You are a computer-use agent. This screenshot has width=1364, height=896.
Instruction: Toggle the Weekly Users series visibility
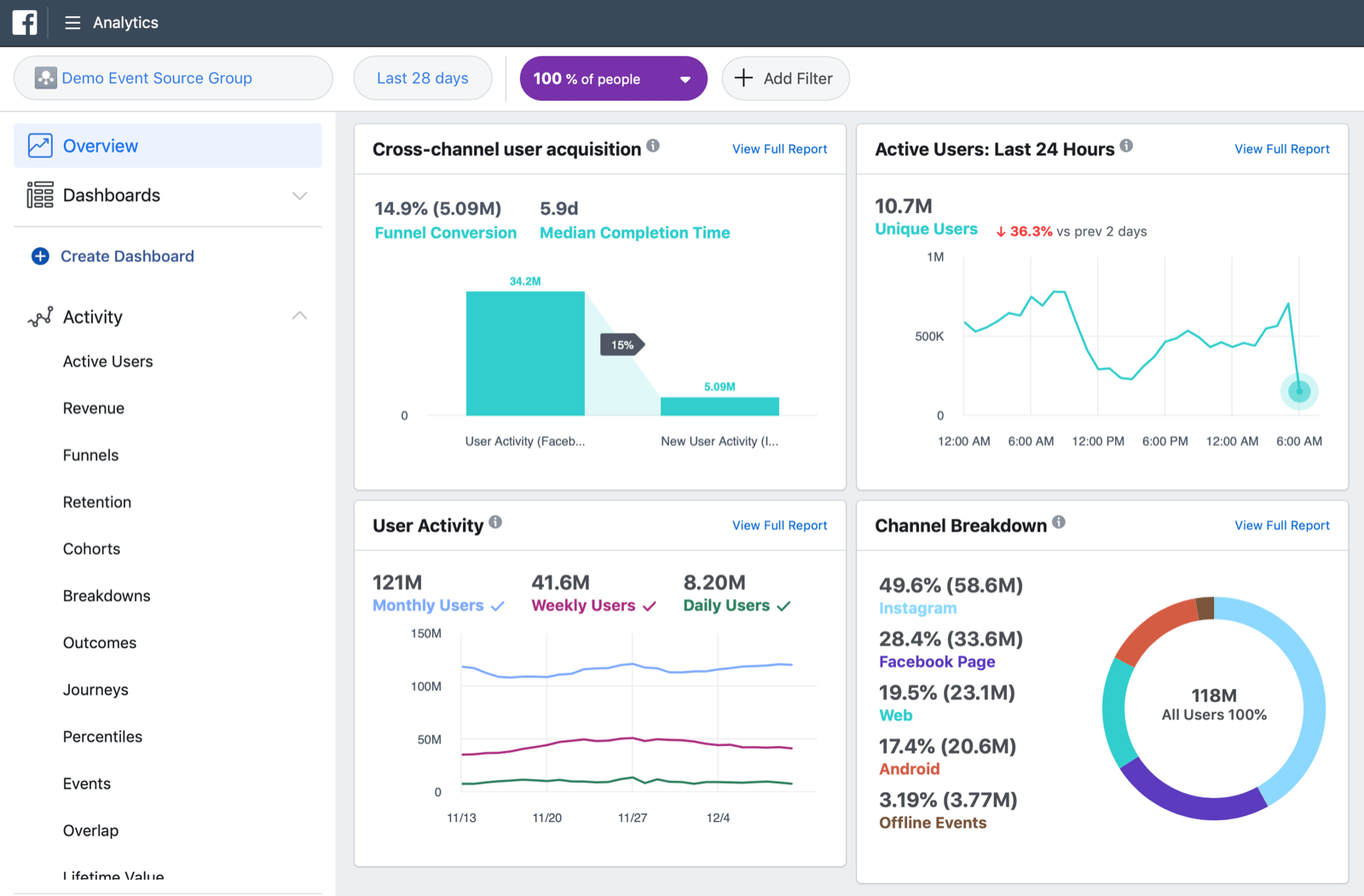coord(649,605)
